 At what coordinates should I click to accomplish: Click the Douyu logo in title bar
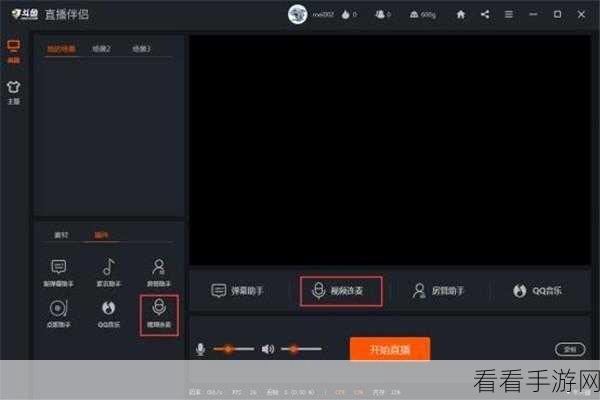[24, 15]
